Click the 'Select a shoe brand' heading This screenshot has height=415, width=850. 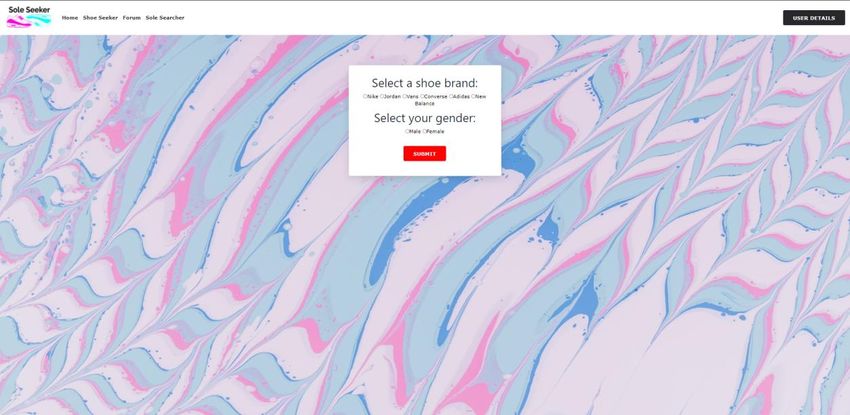(424, 83)
